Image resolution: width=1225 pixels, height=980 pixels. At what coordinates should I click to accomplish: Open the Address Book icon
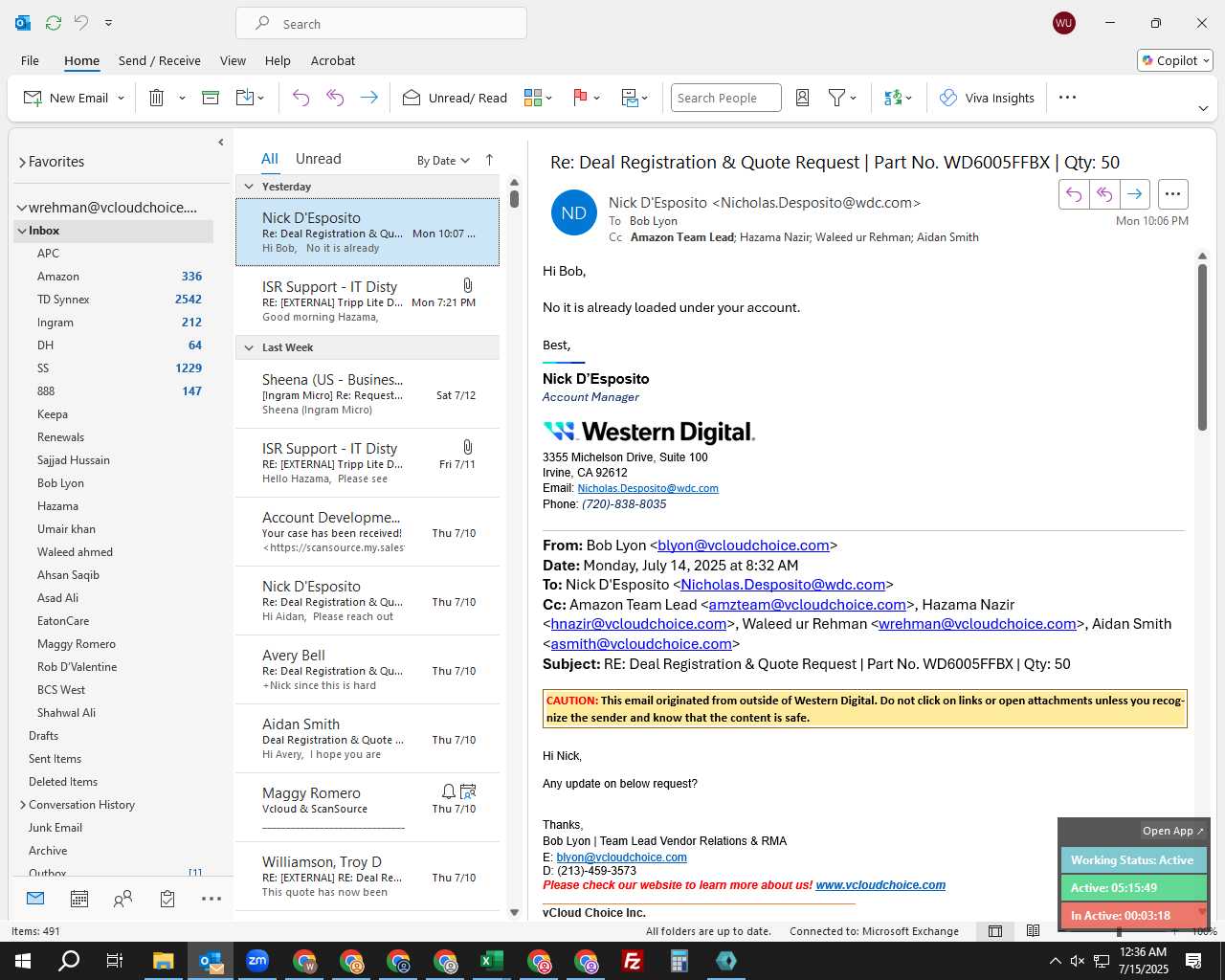point(803,98)
